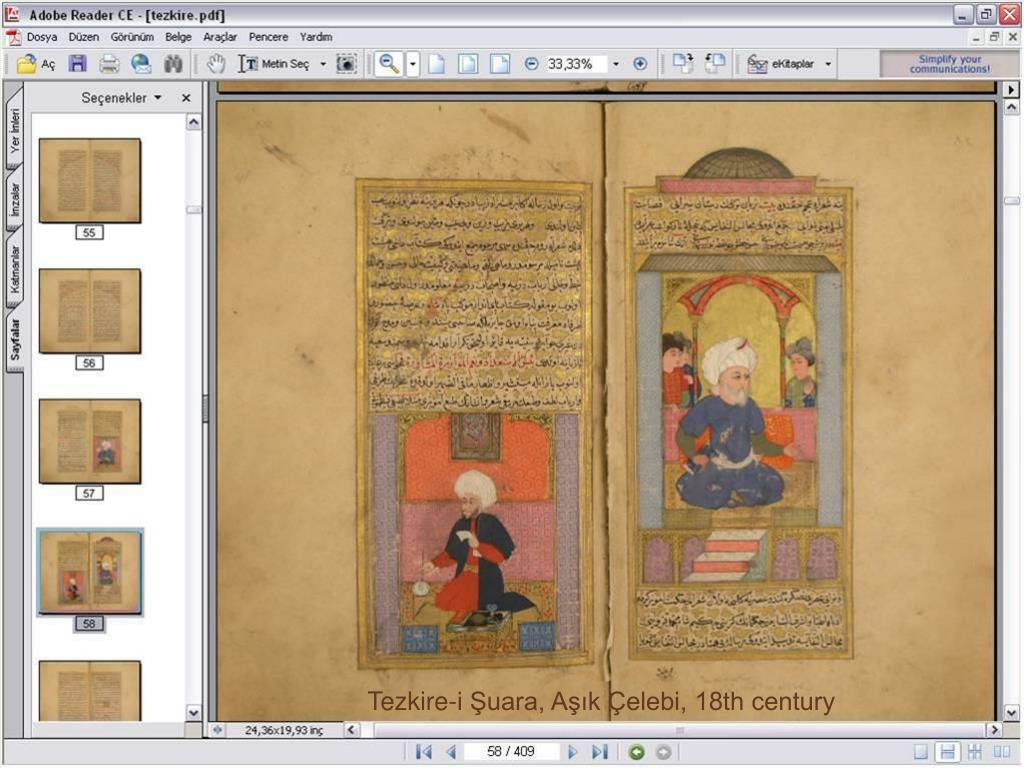Go to the first page button

(x=424, y=752)
